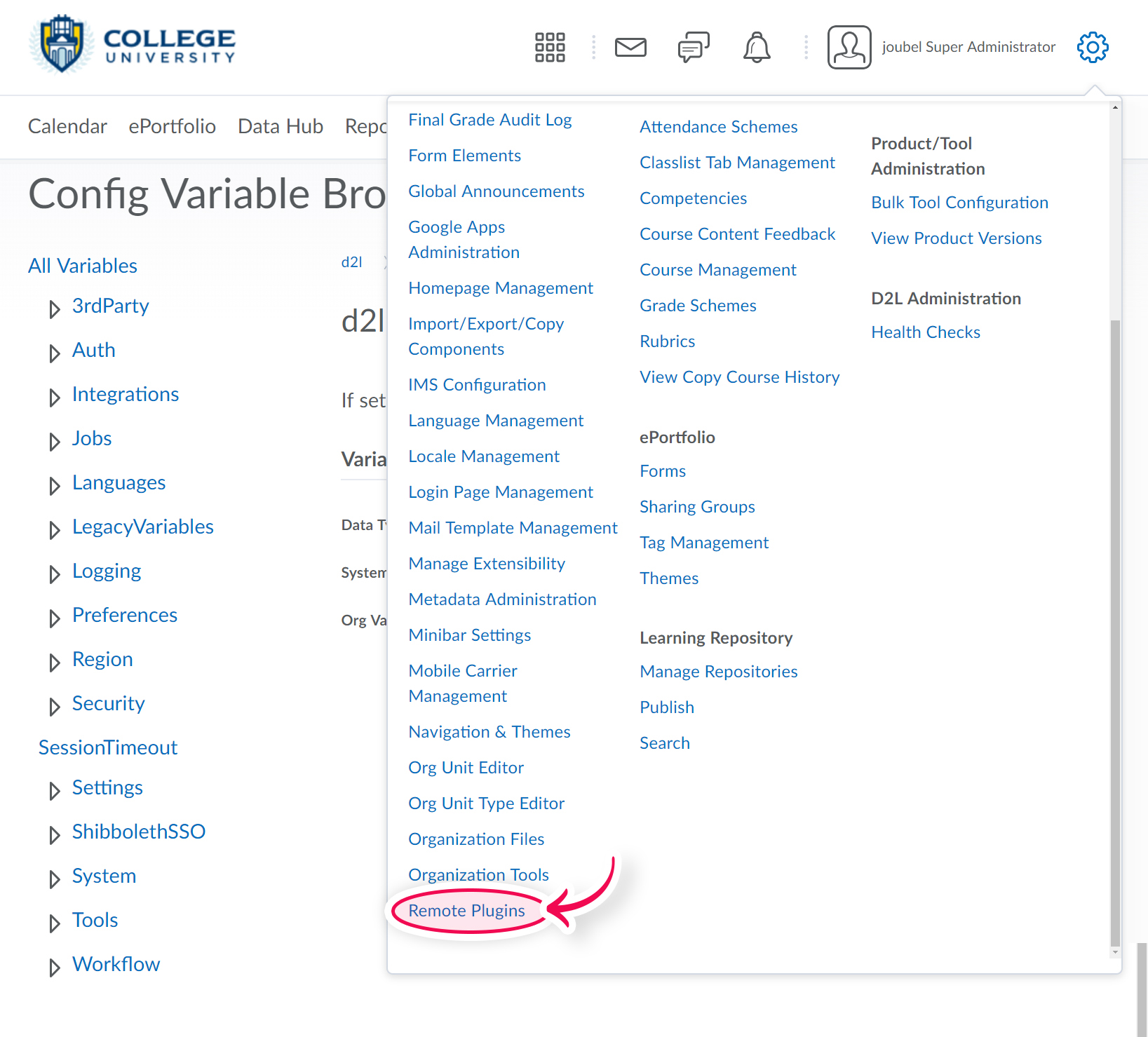This screenshot has height=1037, width=1148.
Task: Open the update alerts bell icon
Action: click(757, 47)
